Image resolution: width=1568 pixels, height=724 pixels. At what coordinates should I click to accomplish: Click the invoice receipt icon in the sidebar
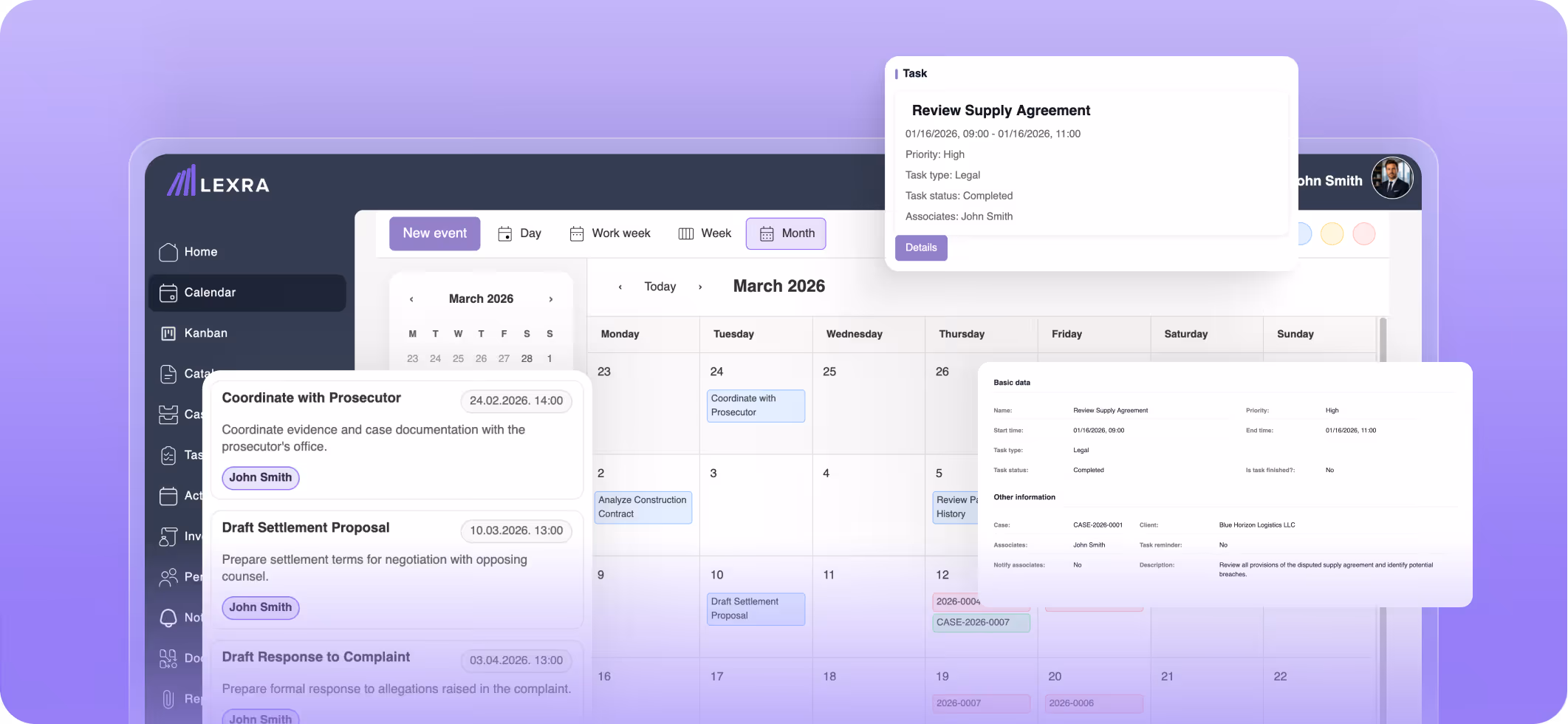168,536
